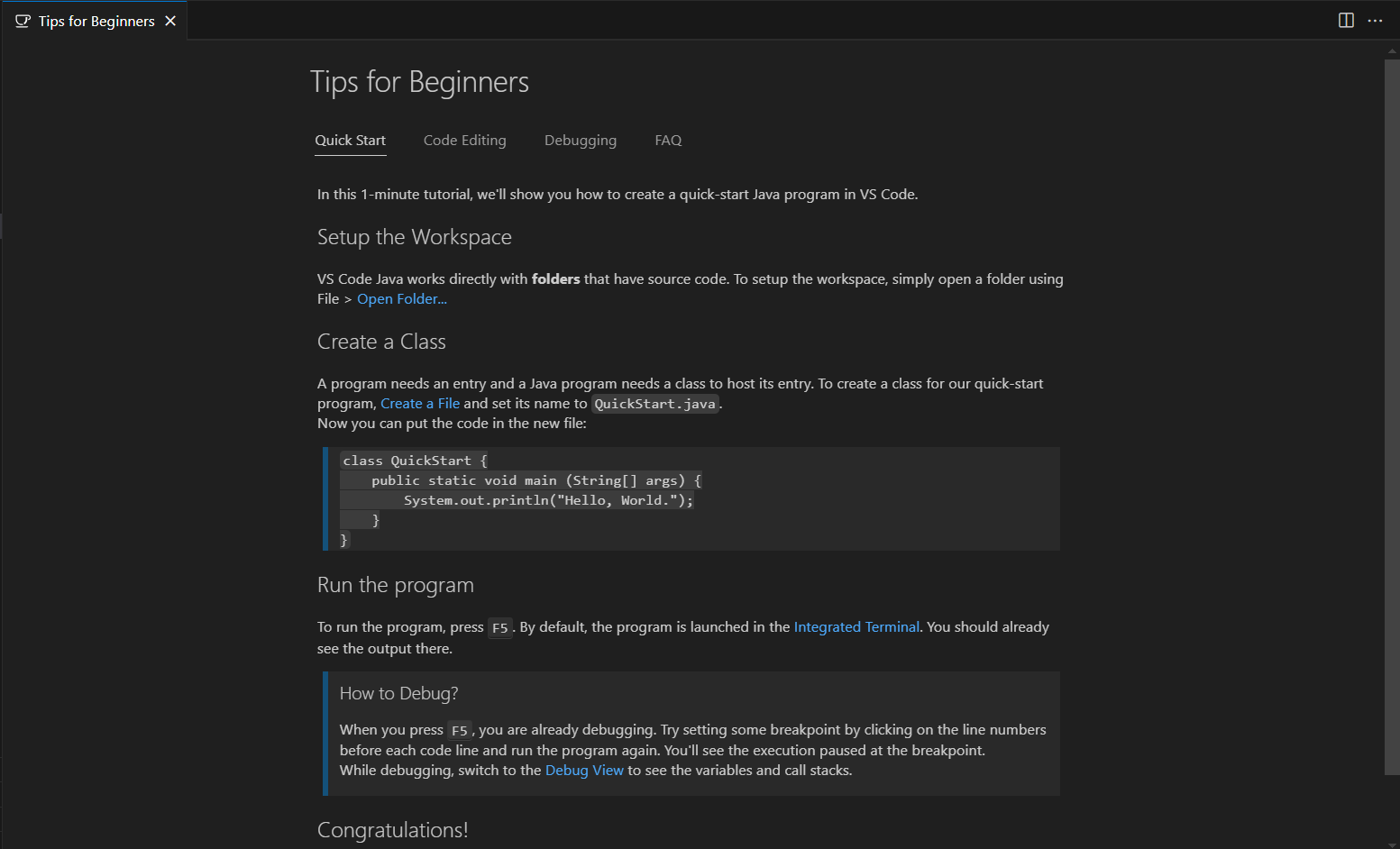Click the coffee cup icon on Tips tab
The width and height of the screenshot is (1400, 849).
(23, 21)
